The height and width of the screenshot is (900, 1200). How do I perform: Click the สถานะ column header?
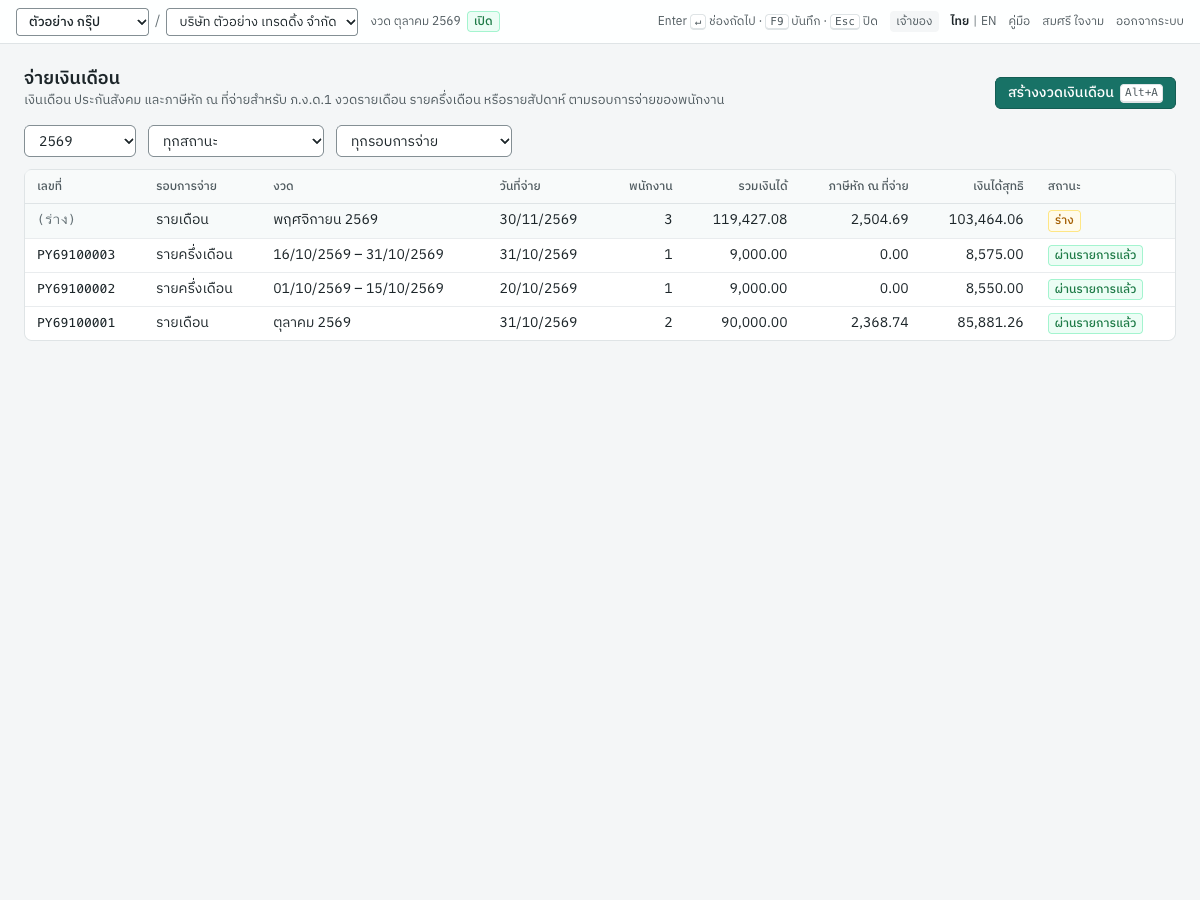click(x=1064, y=187)
